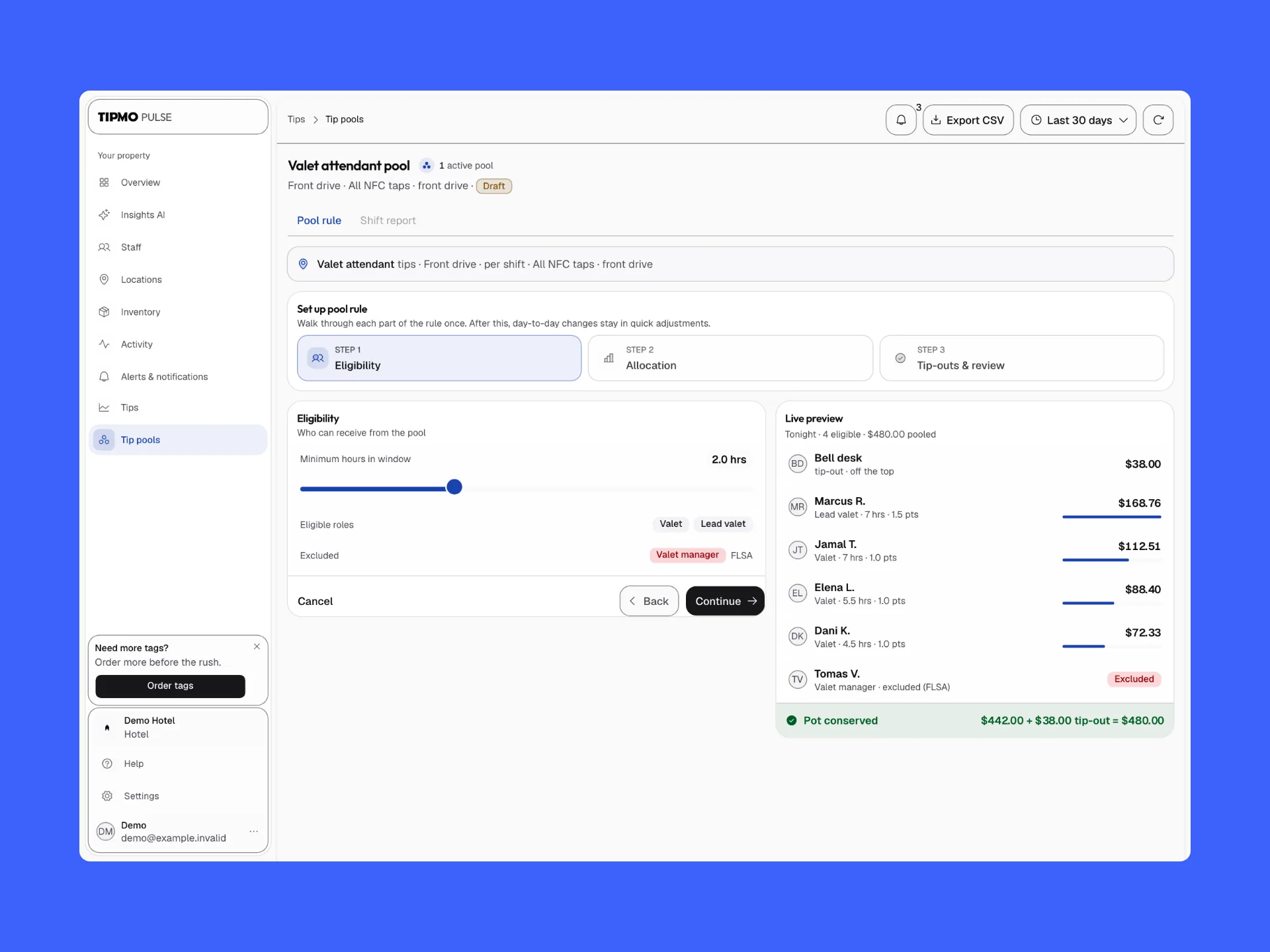Viewport: 1270px width, 952px height.
Task: Click the DM user avatar
Action: (x=106, y=832)
